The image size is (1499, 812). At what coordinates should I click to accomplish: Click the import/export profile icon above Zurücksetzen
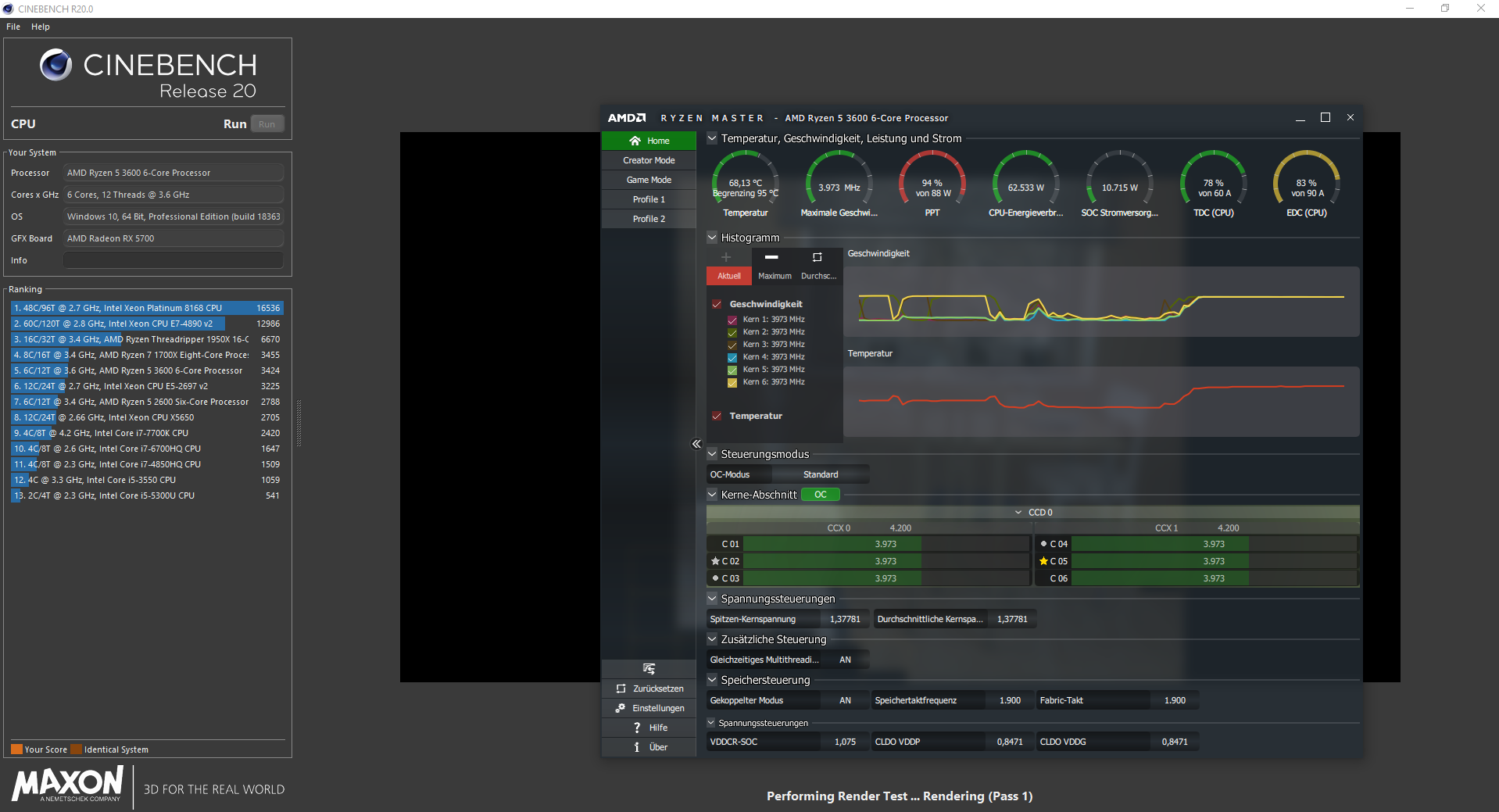pyautogui.click(x=649, y=669)
